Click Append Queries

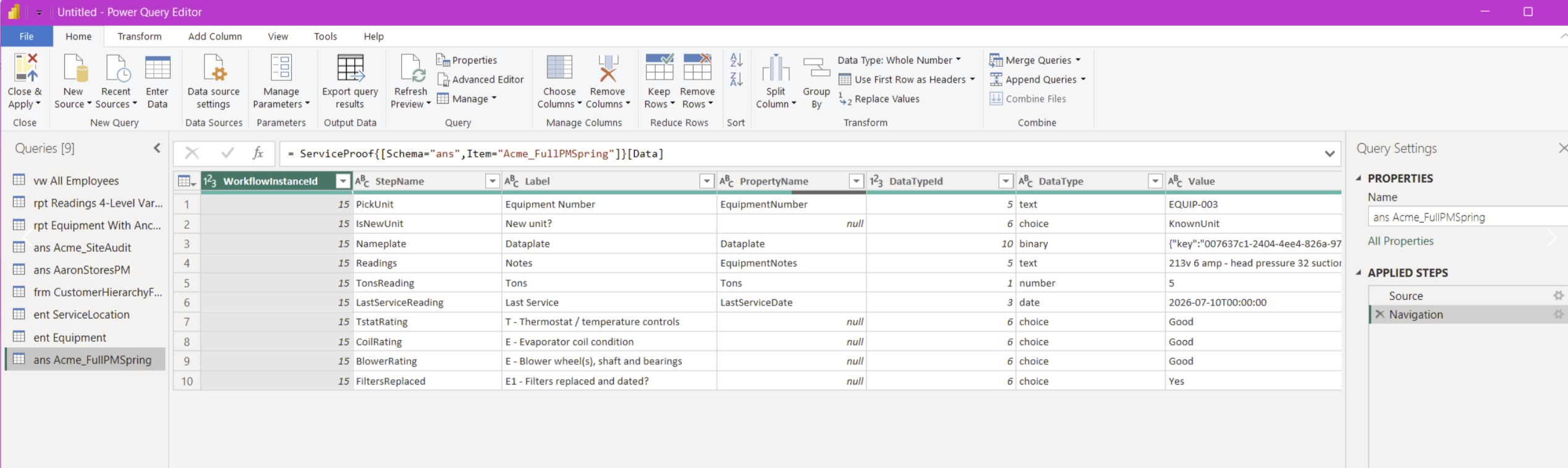tap(1038, 80)
